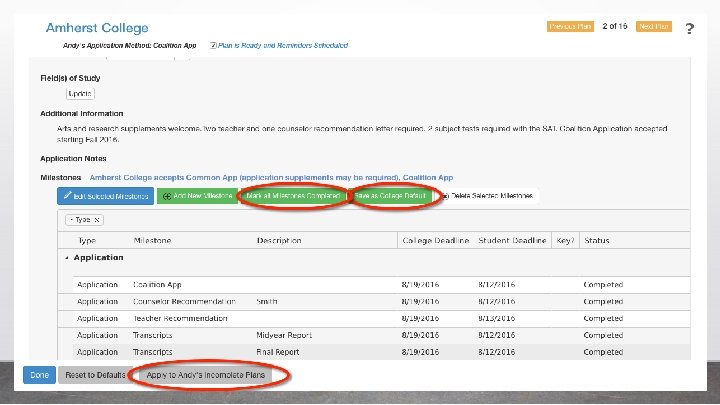
Task: Go to the Previous Plan
Action: point(570,27)
